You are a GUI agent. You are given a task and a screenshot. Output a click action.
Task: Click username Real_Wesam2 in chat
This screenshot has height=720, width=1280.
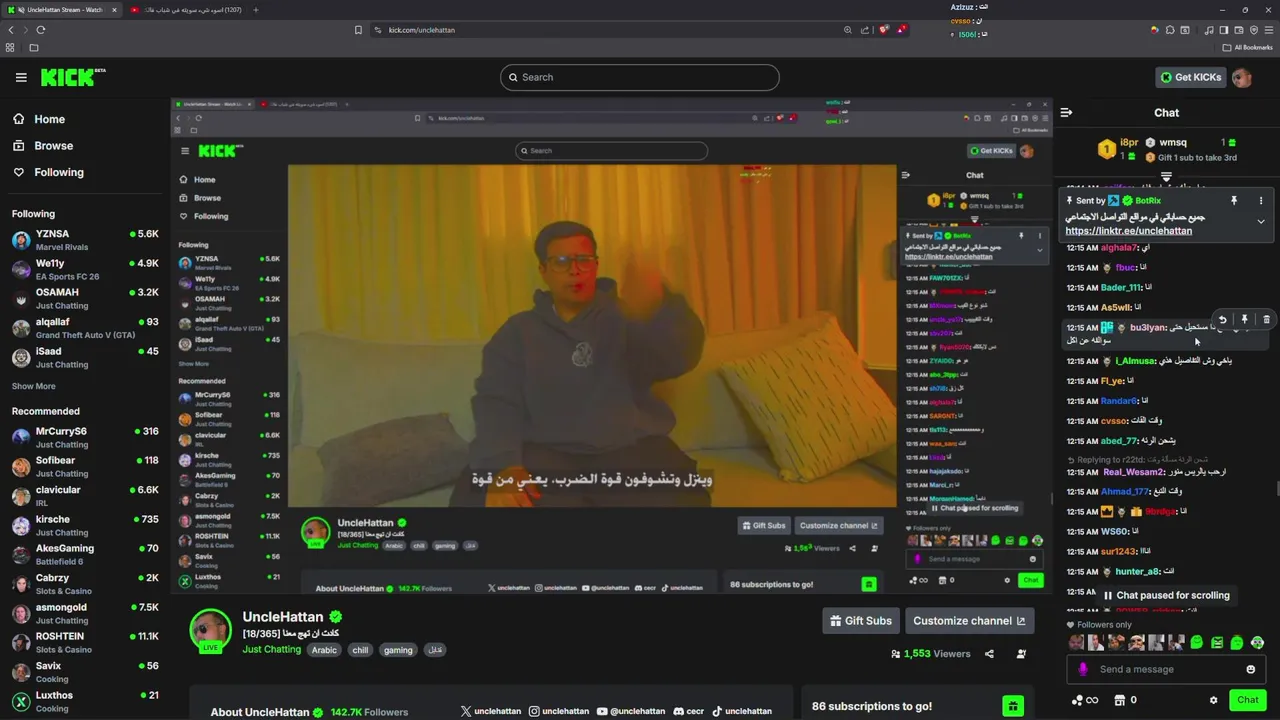point(1134,472)
